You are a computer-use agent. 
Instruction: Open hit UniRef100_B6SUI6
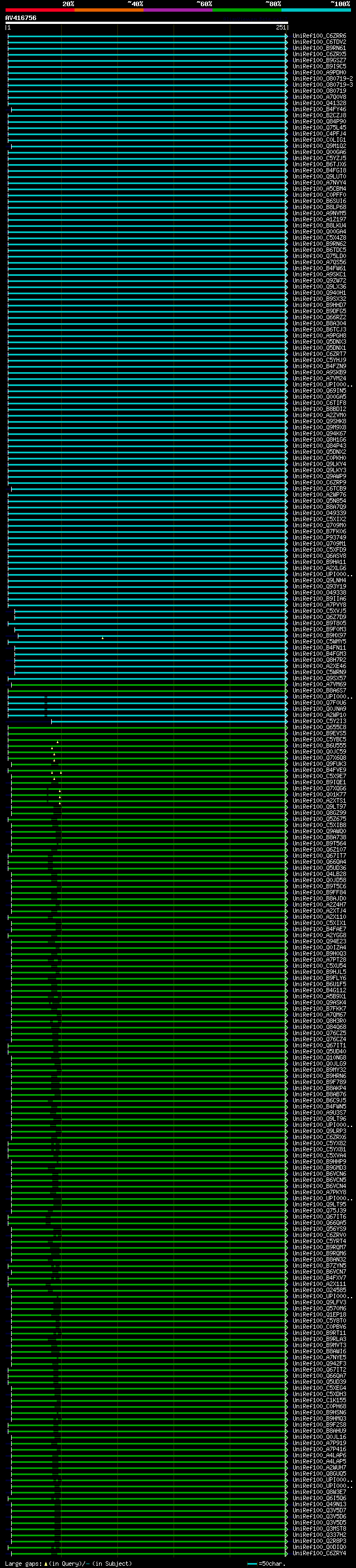(x=319, y=201)
